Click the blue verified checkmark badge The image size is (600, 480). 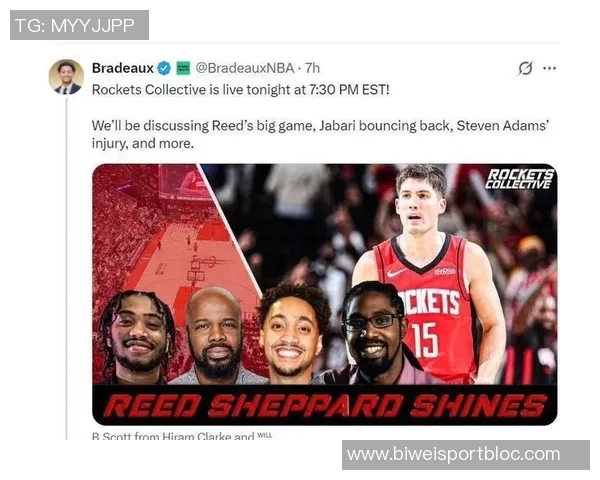point(164,68)
